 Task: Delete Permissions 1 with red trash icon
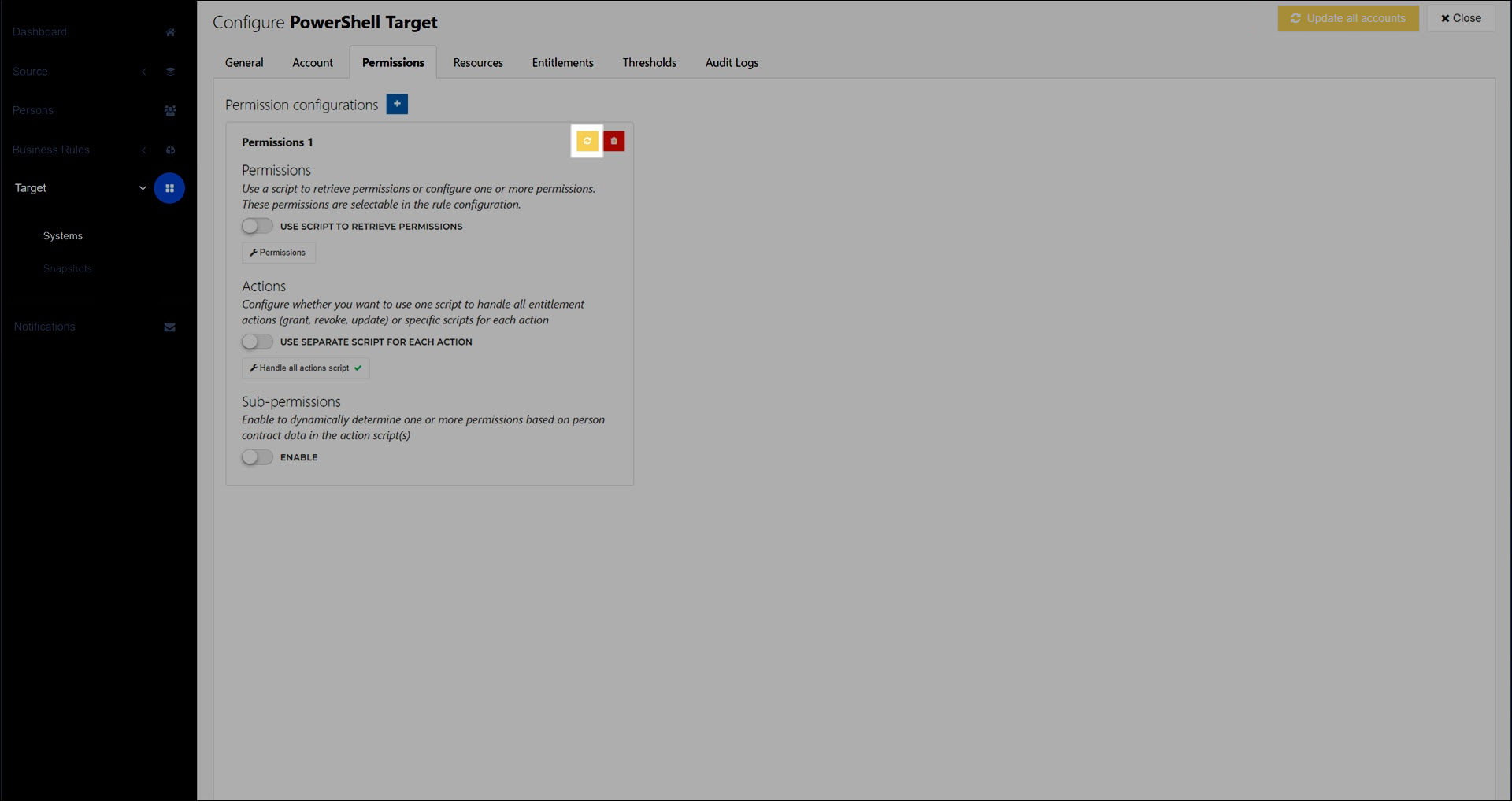[613, 141]
